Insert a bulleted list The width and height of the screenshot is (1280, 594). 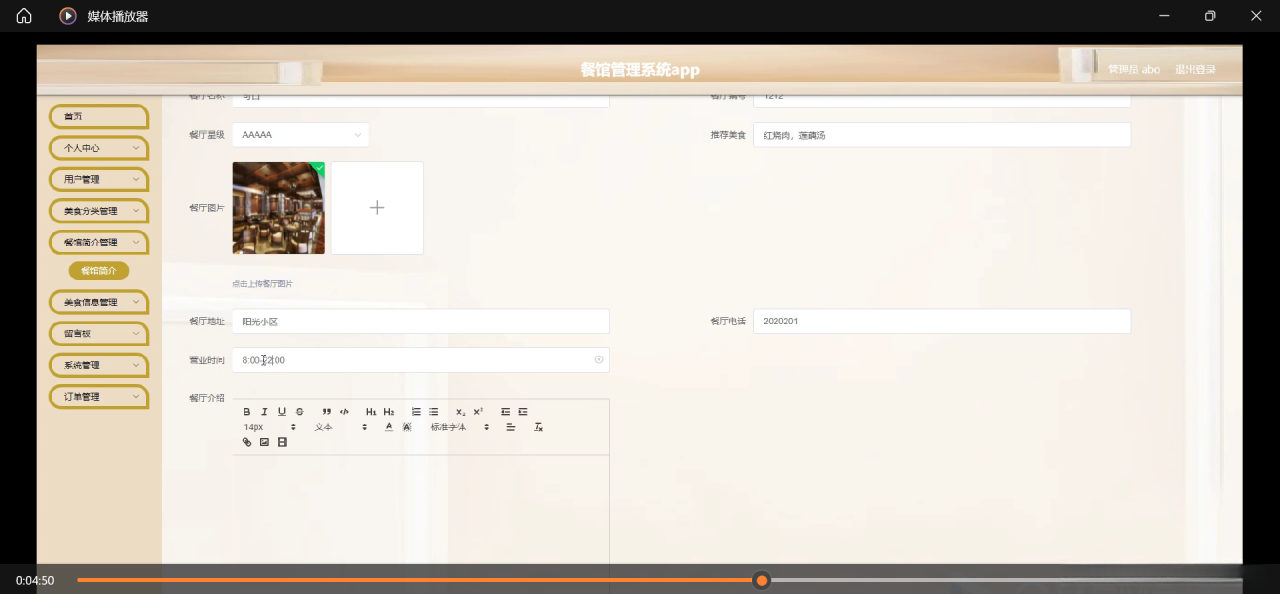coord(434,412)
